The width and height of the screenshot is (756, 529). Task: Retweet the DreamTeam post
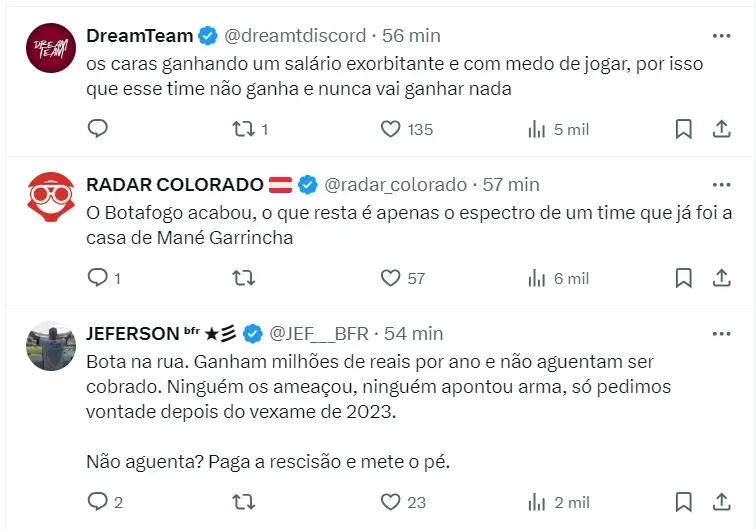coord(244,129)
